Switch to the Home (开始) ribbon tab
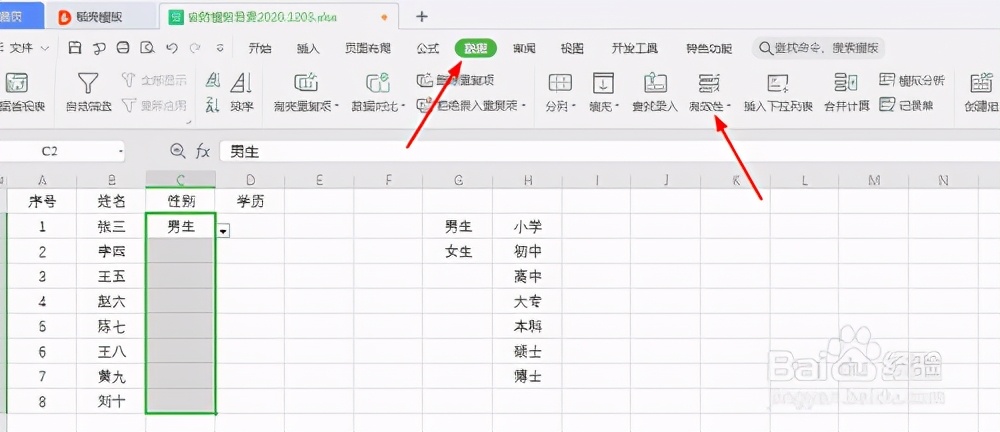Image resolution: width=1000 pixels, height=432 pixels. (x=260, y=48)
